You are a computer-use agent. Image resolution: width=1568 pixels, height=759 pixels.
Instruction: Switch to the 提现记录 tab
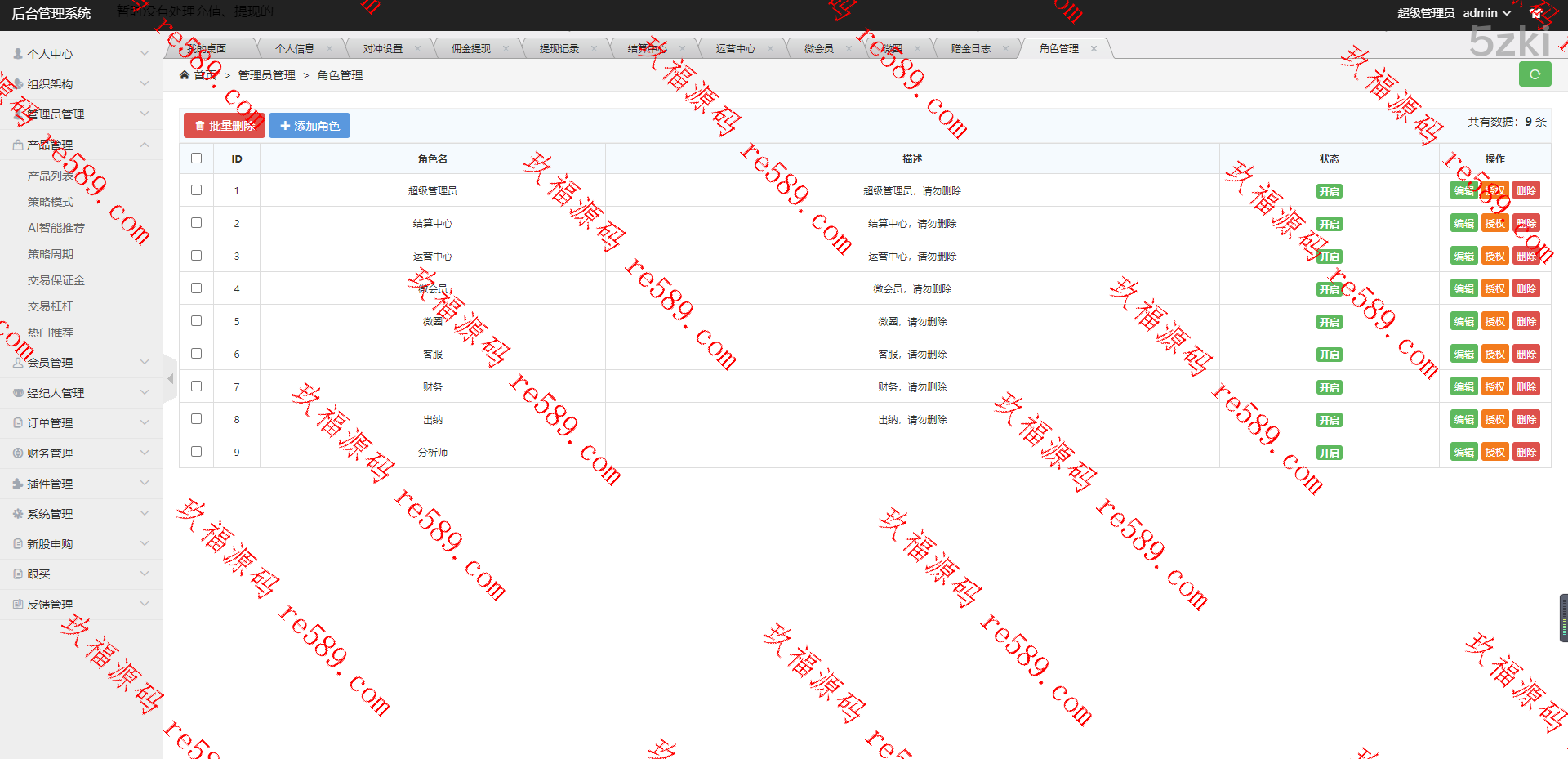click(x=559, y=49)
